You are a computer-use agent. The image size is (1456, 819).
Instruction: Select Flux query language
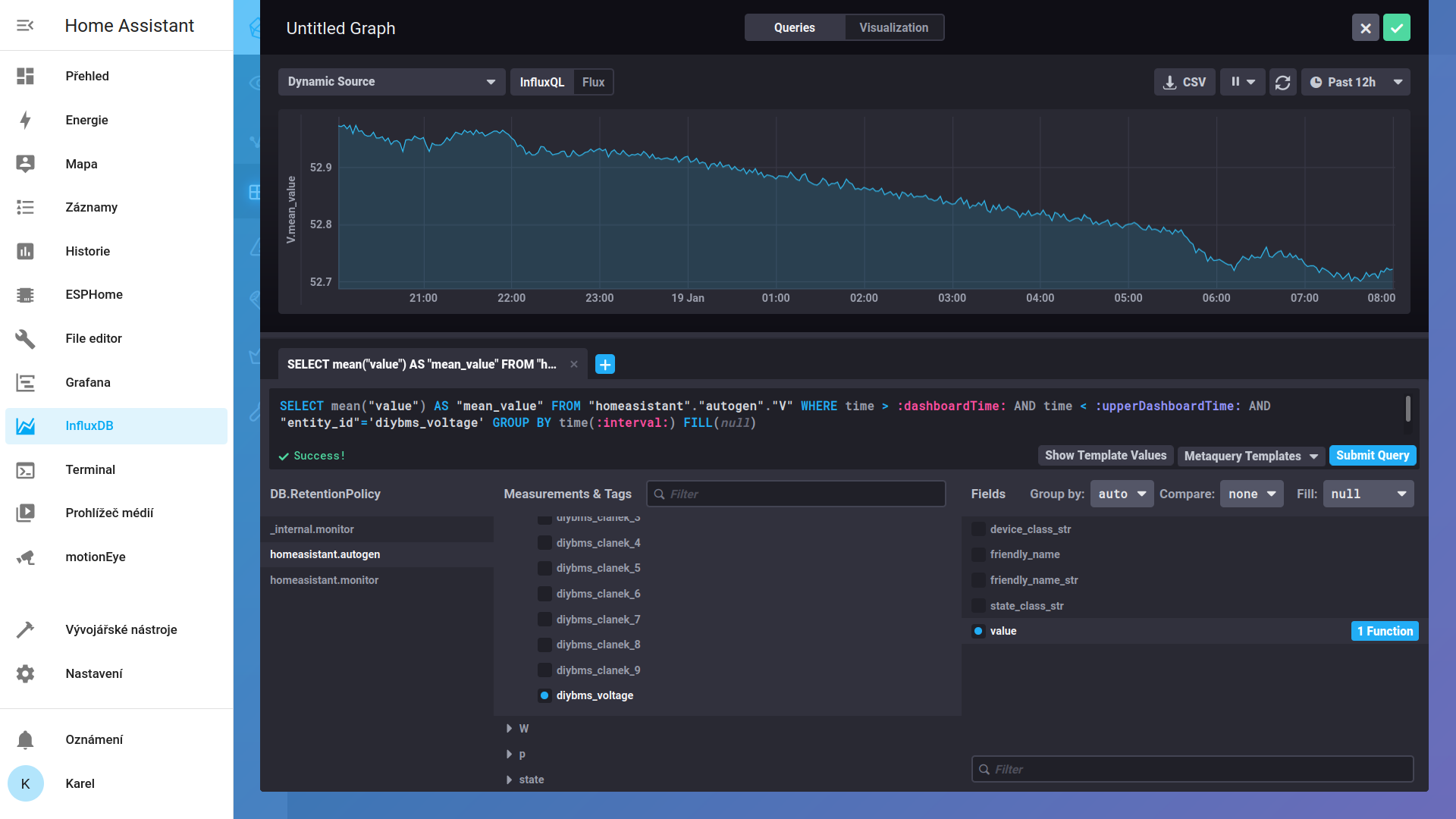tap(593, 82)
